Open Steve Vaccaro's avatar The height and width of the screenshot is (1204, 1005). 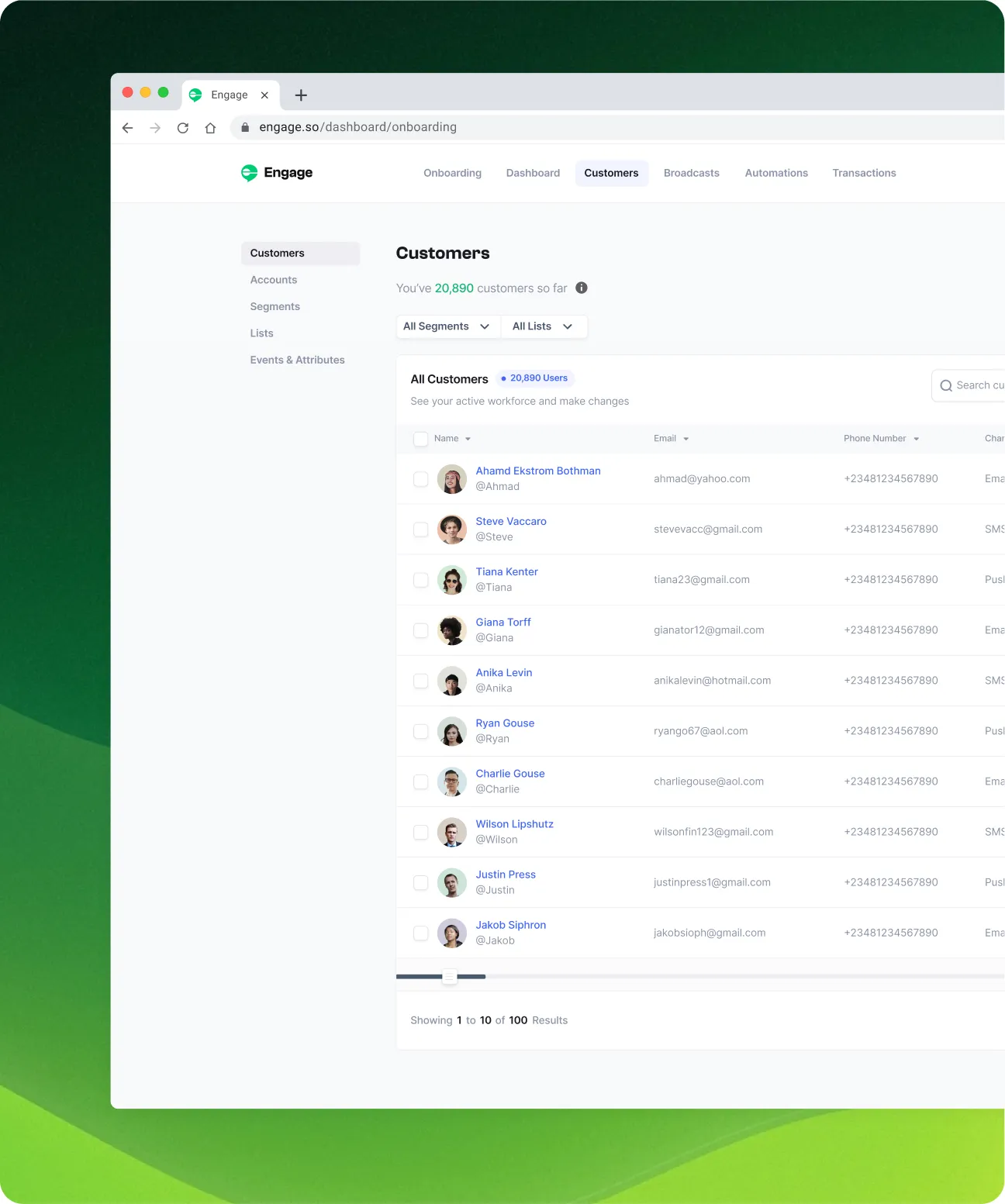coord(452,530)
